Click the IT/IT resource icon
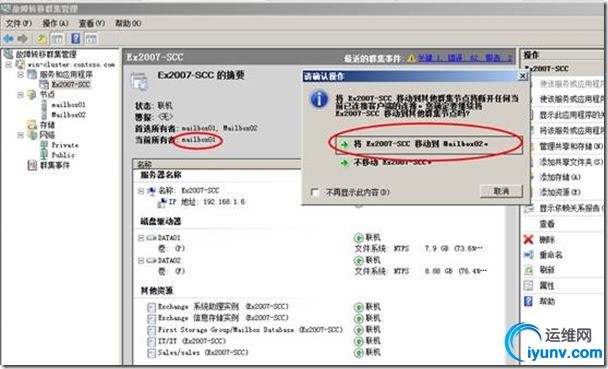This screenshot has height=369, width=608. pos(151,341)
